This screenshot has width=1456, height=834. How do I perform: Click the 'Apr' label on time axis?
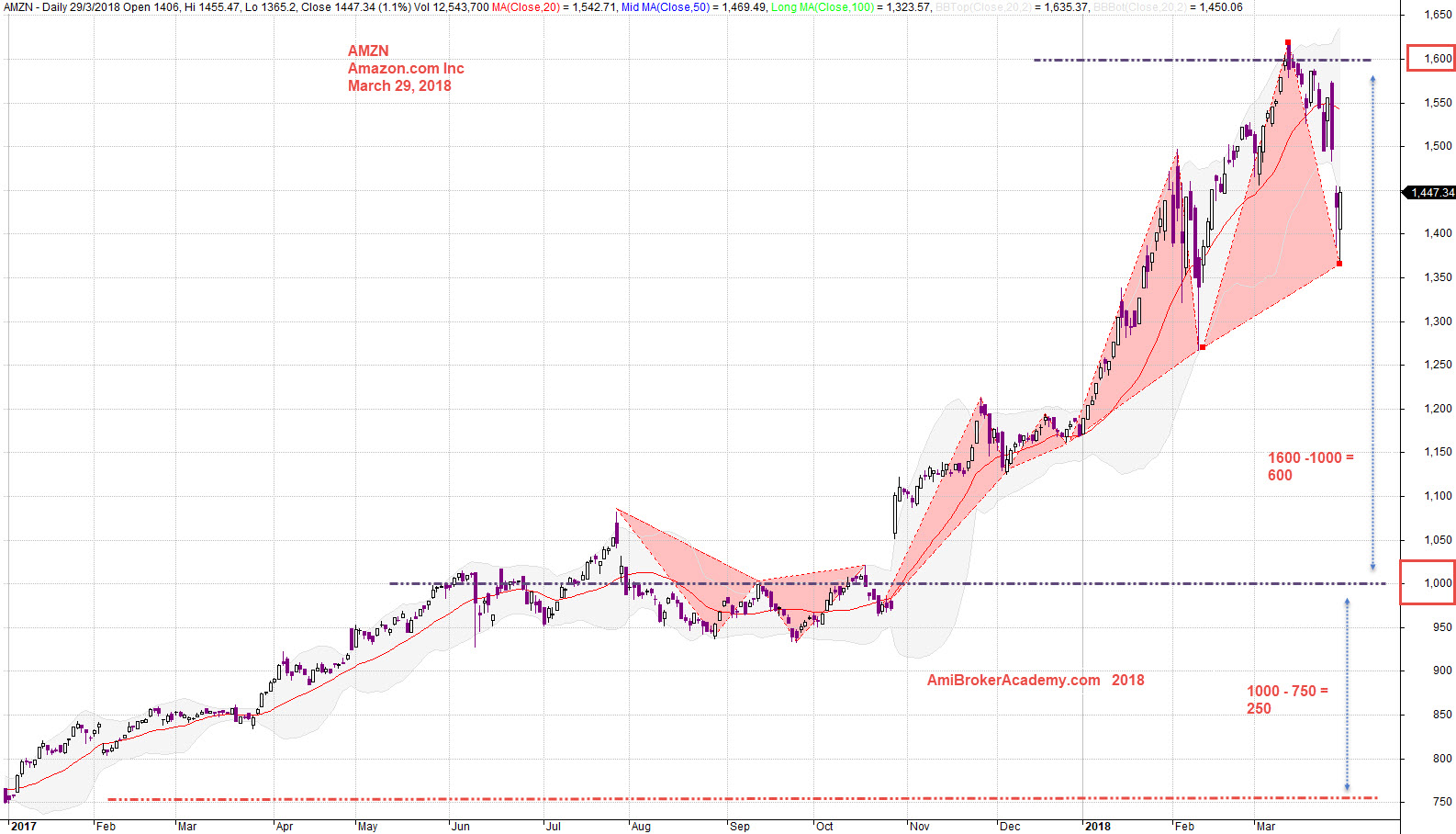click(285, 827)
